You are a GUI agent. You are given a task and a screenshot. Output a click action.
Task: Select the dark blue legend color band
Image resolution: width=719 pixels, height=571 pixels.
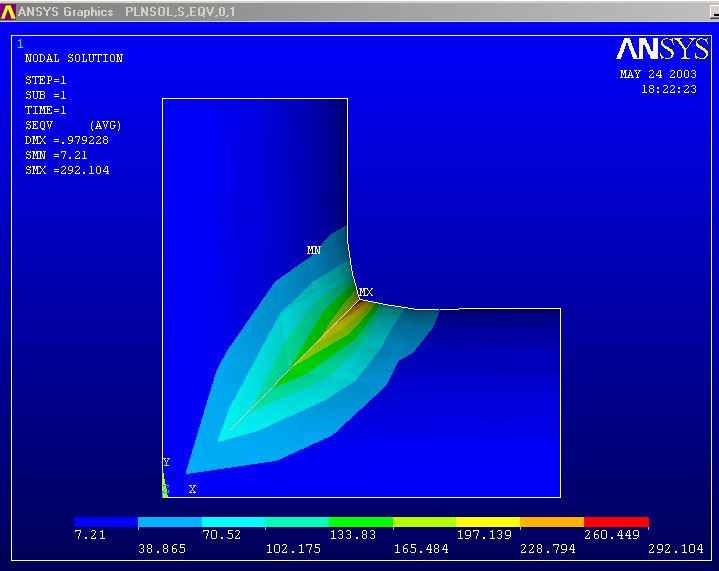105,522
